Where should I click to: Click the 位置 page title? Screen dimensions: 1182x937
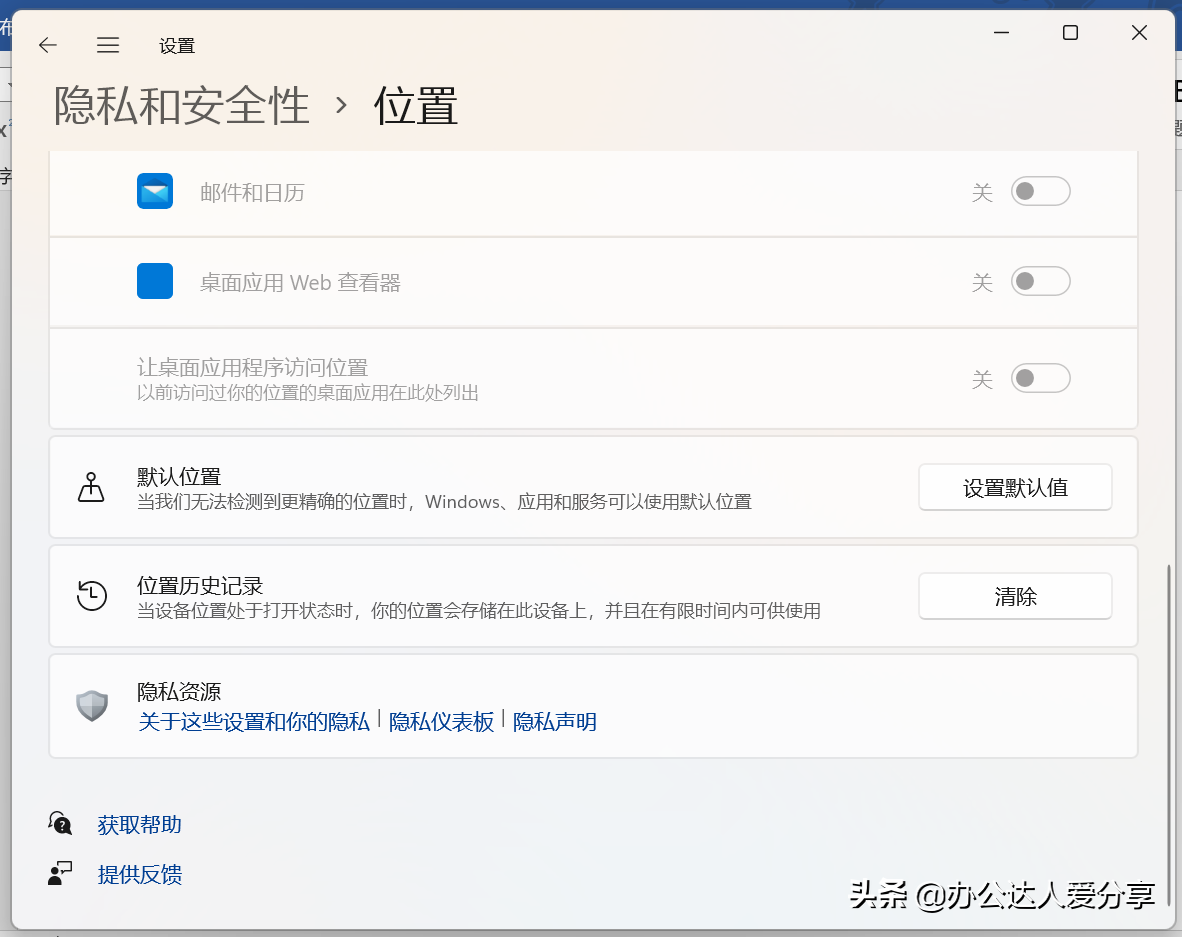point(415,105)
